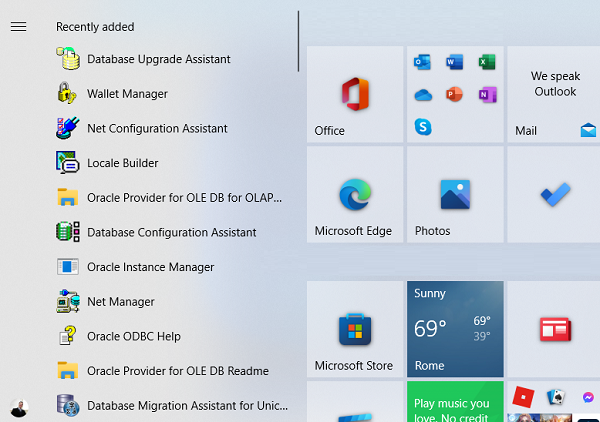Image resolution: width=600 pixels, height=422 pixels.
Task: Open the Microsoft Edge tile
Action: pyautogui.click(x=355, y=194)
